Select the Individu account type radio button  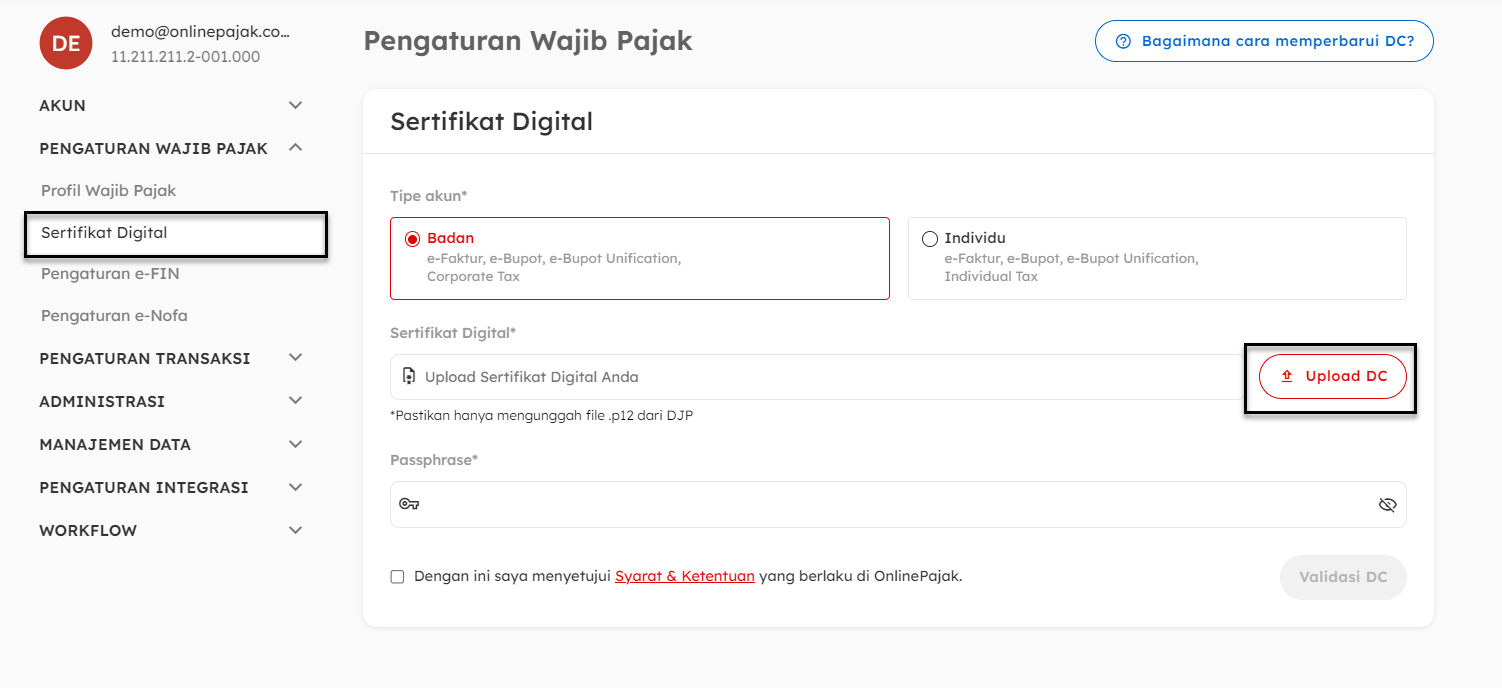930,239
